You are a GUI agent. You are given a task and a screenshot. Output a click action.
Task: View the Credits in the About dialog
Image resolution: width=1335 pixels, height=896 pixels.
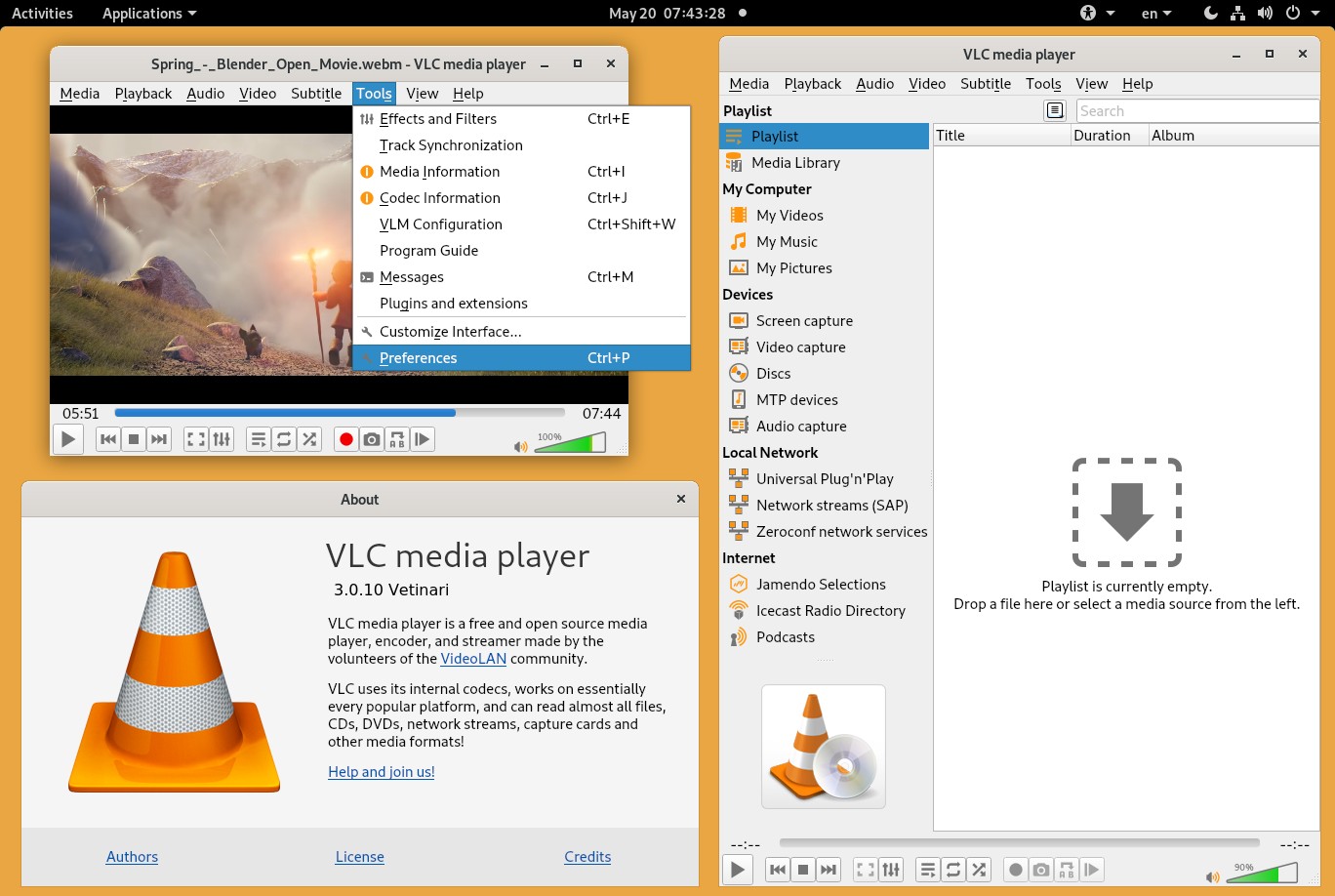pos(587,856)
